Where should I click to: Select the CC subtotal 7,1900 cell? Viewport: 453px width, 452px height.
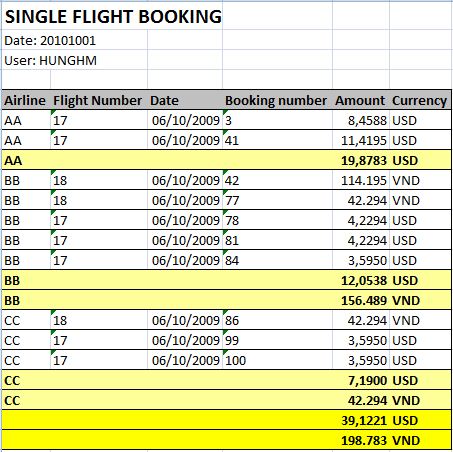(361, 380)
